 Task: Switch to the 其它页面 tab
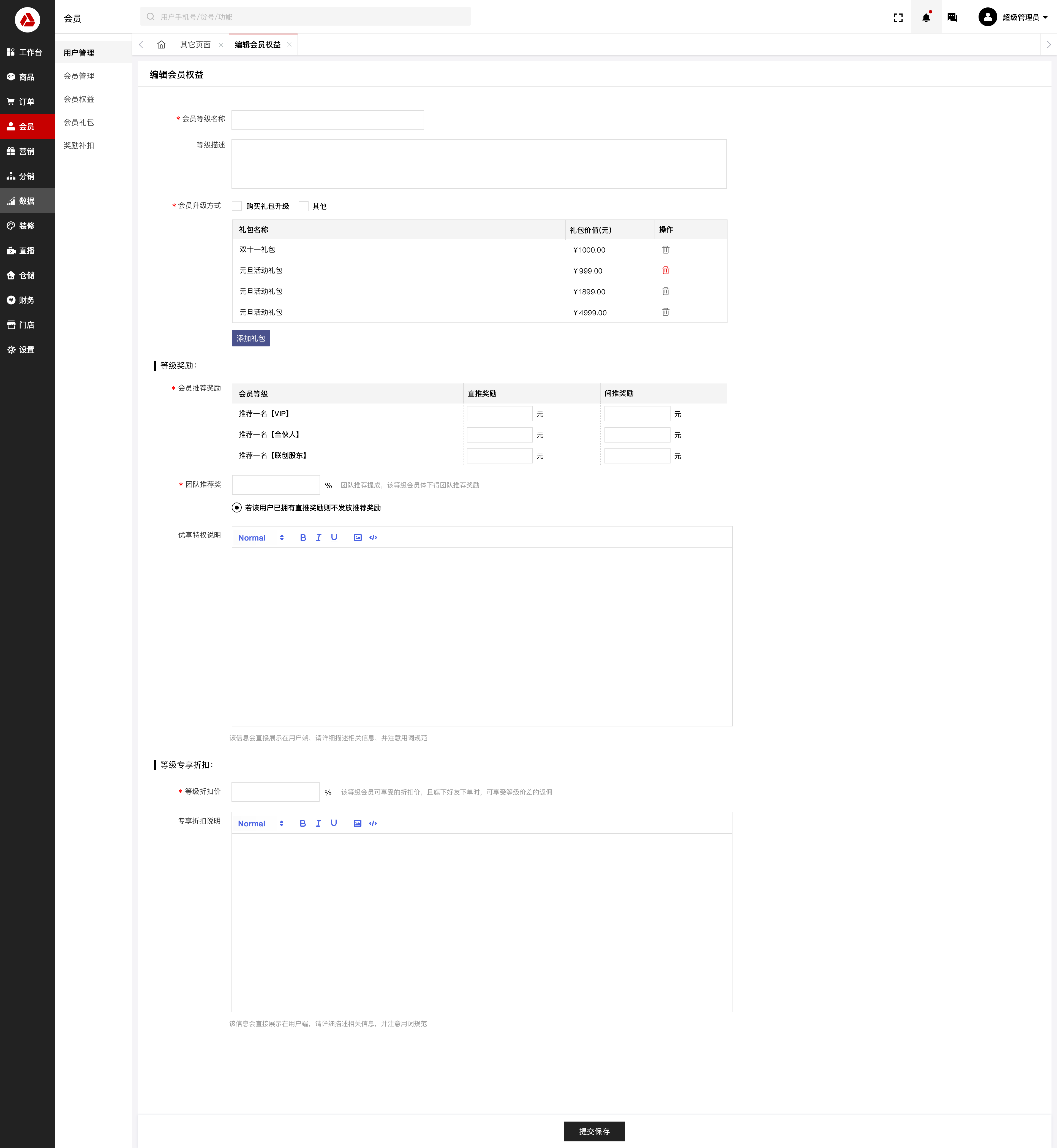tap(195, 45)
